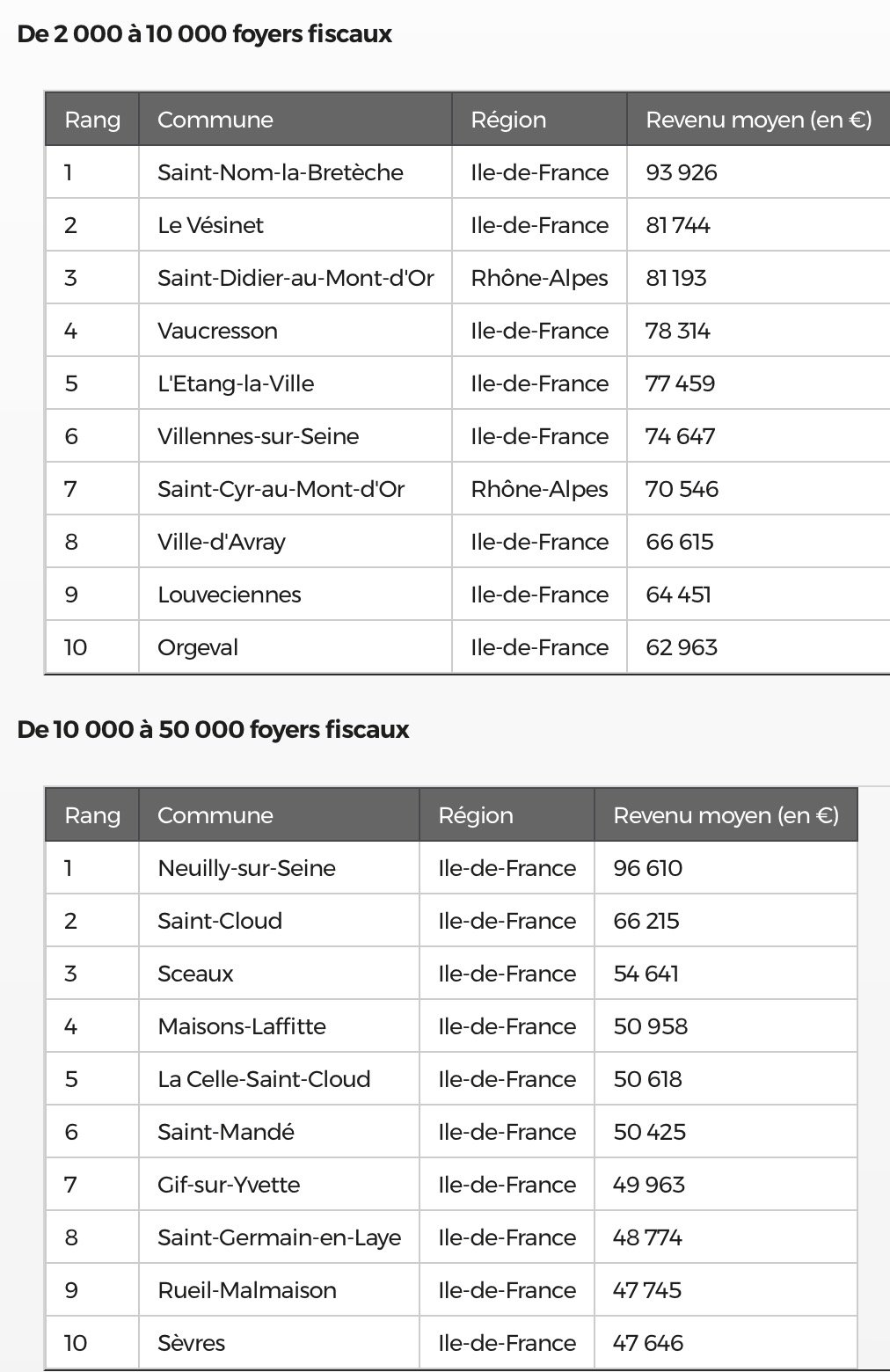
Task: Click revenue value 96 610
Action: (647, 868)
